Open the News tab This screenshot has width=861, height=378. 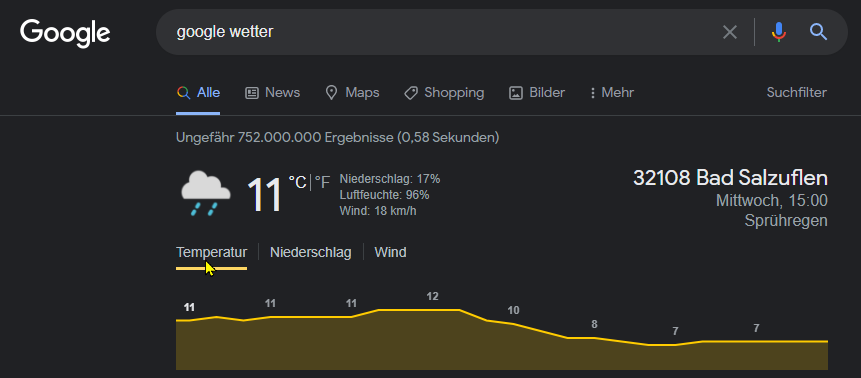point(272,93)
